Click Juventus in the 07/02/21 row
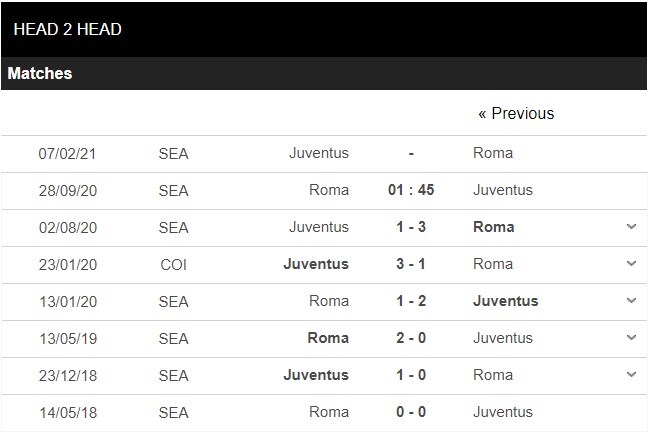The width and height of the screenshot is (652, 435). (319, 153)
